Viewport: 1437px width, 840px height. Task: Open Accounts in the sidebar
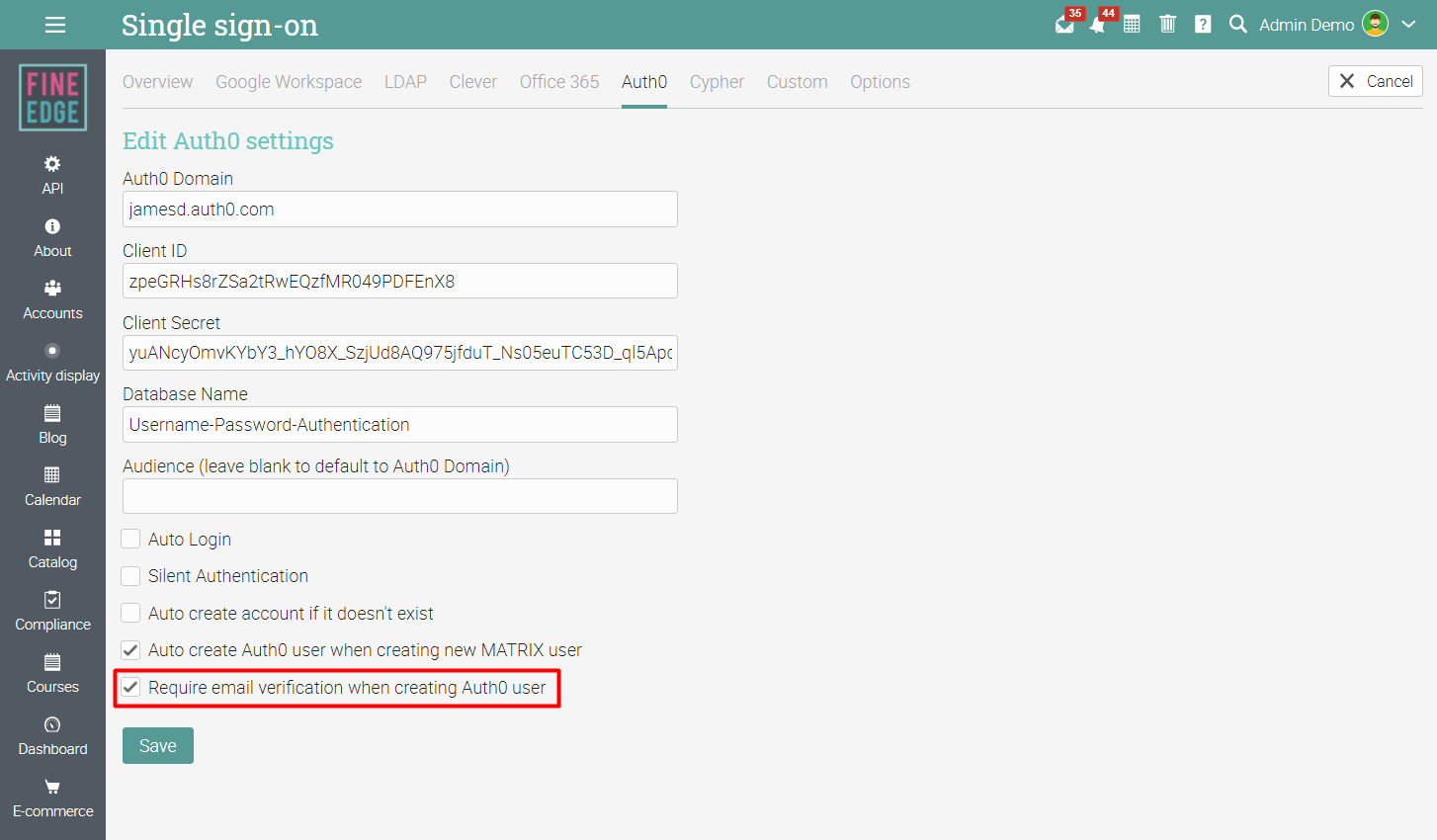(52, 300)
